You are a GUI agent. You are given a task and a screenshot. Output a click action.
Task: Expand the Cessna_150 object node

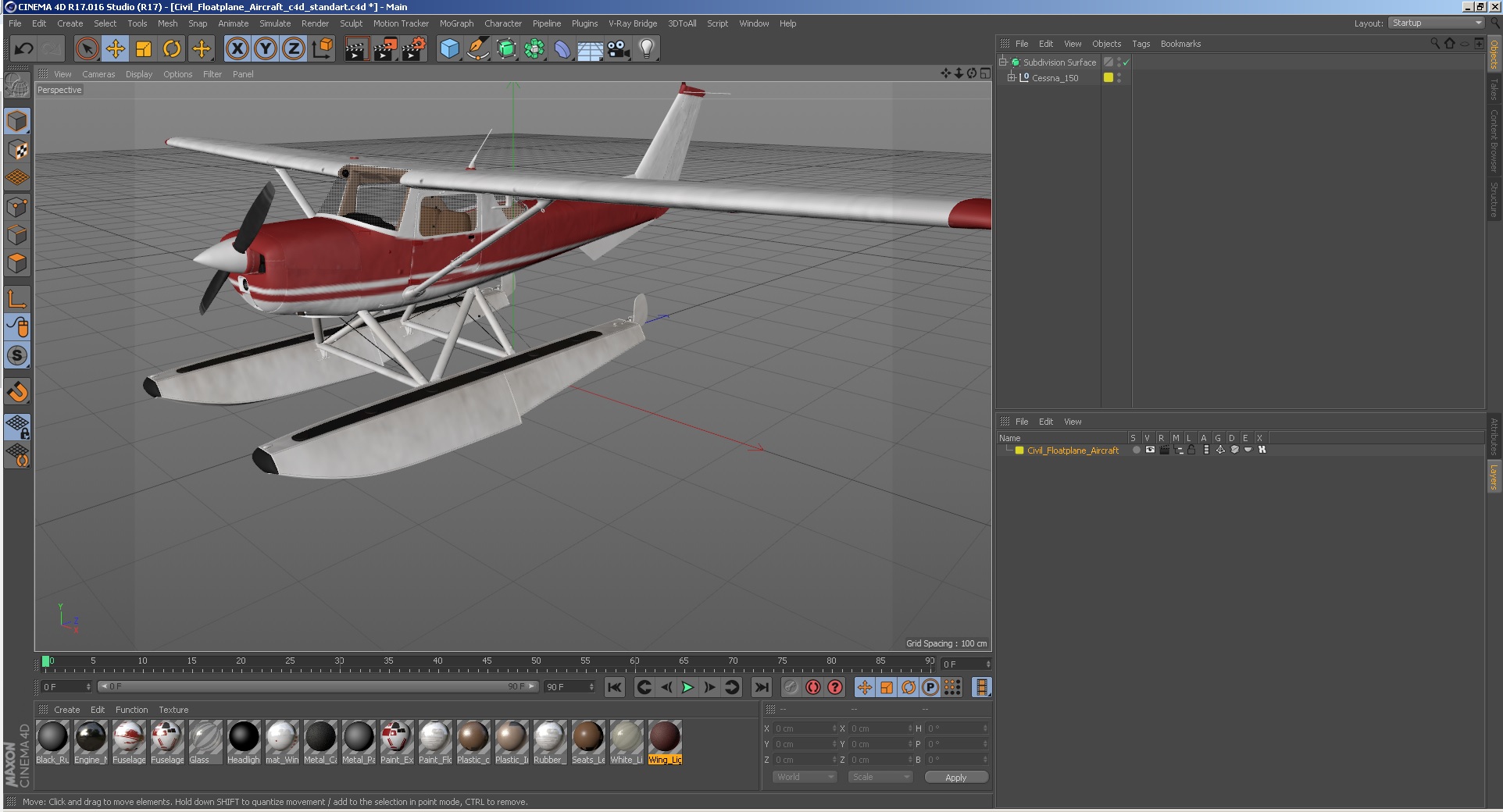coord(1011,77)
